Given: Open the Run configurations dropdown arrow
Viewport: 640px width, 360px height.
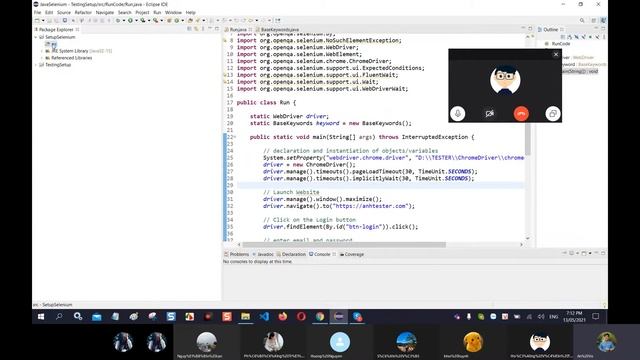Looking at the screenshot, I should 136,20.
